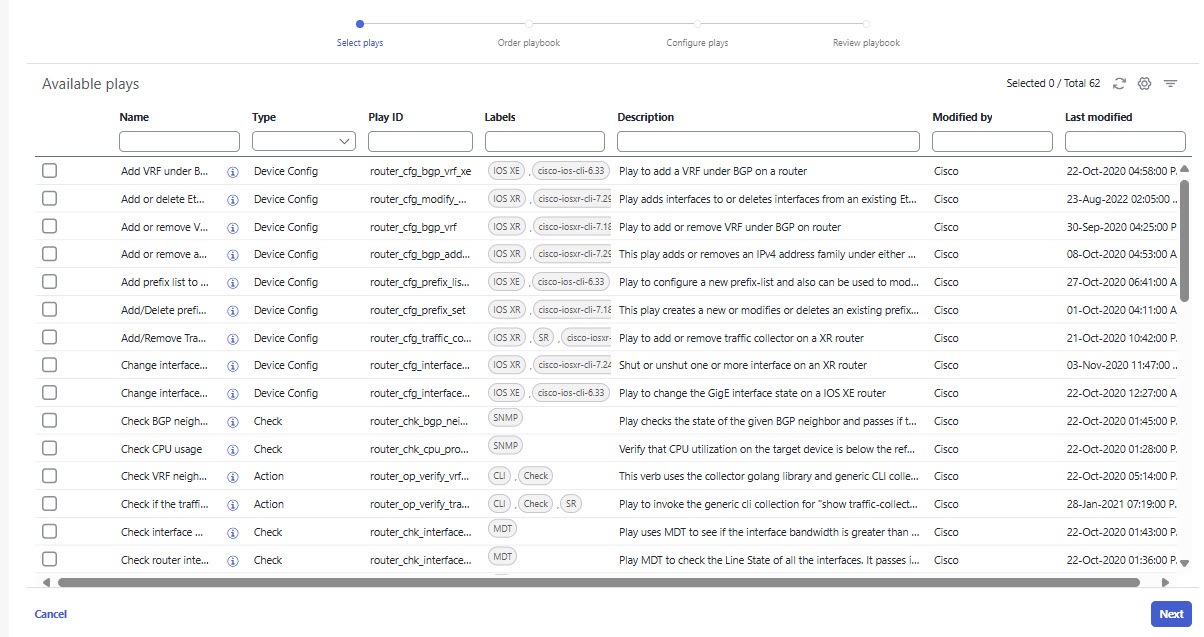Image resolution: width=1204 pixels, height=637 pixels.
Task: Sort by Labels column header
Action: (x=500, y=117)
